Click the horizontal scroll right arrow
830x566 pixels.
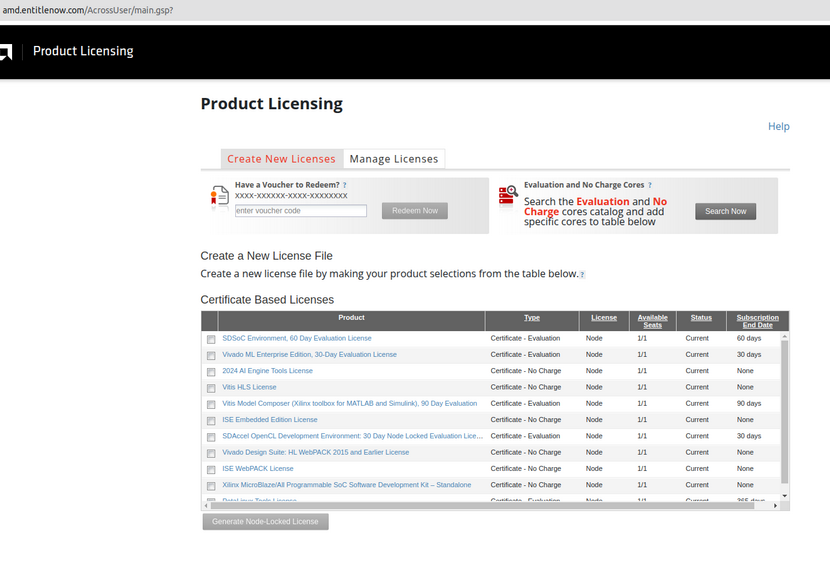775,506
